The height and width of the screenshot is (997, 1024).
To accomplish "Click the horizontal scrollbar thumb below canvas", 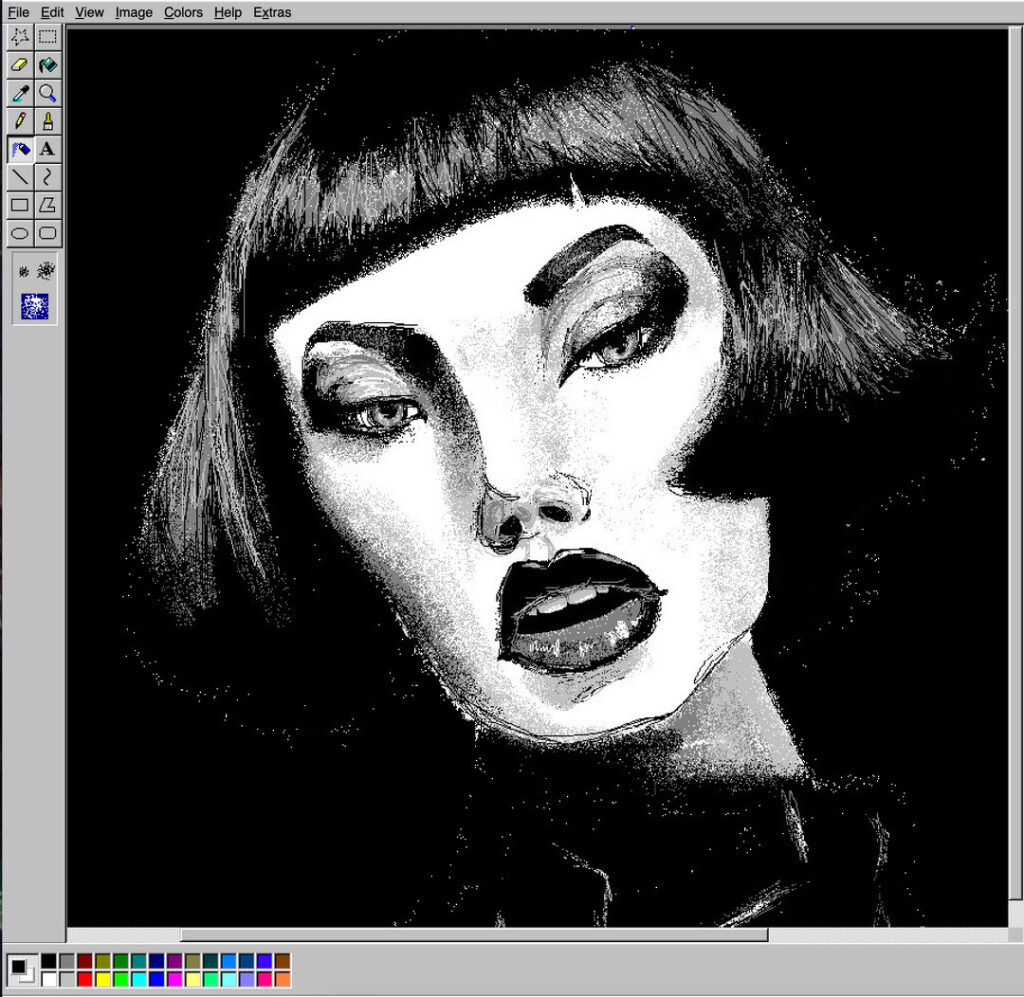I will click(x=473, y=935).
